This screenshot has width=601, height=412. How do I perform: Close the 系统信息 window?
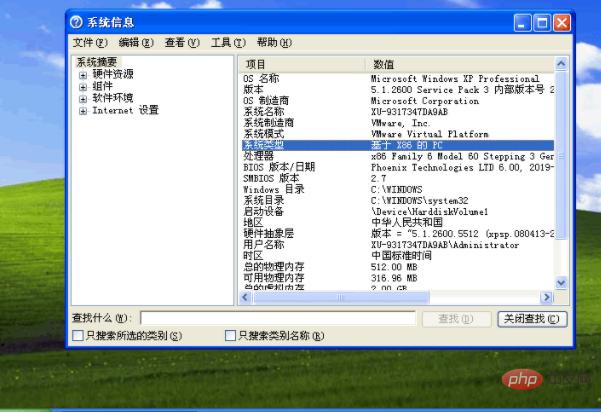pyautogui.click(x=562, y=23)
